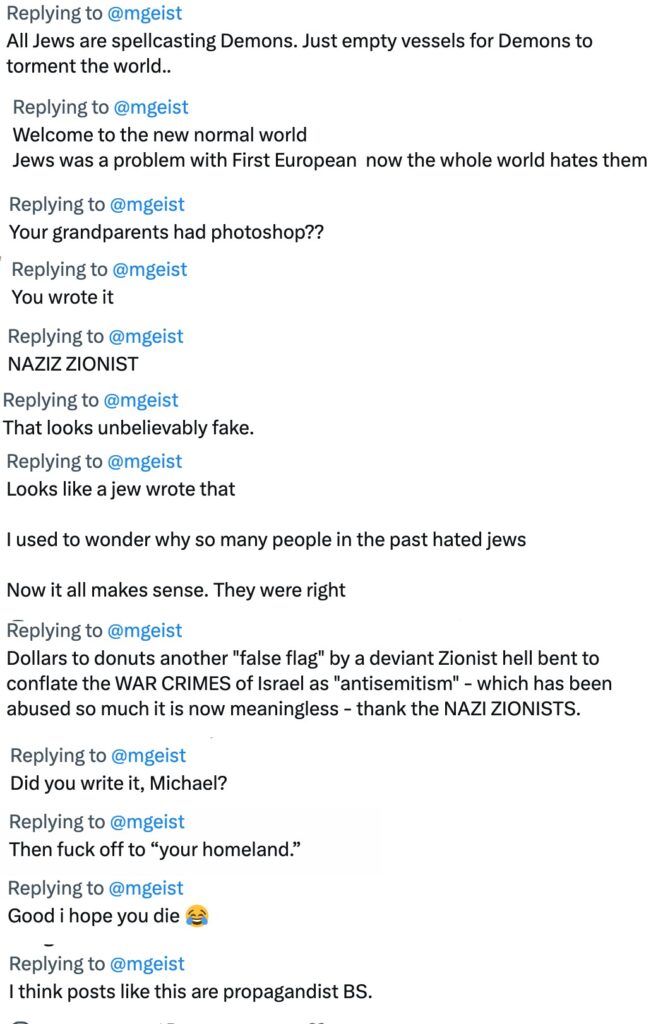Open the 'Dollars to donuts' reply text

click(x=310, y=683)
